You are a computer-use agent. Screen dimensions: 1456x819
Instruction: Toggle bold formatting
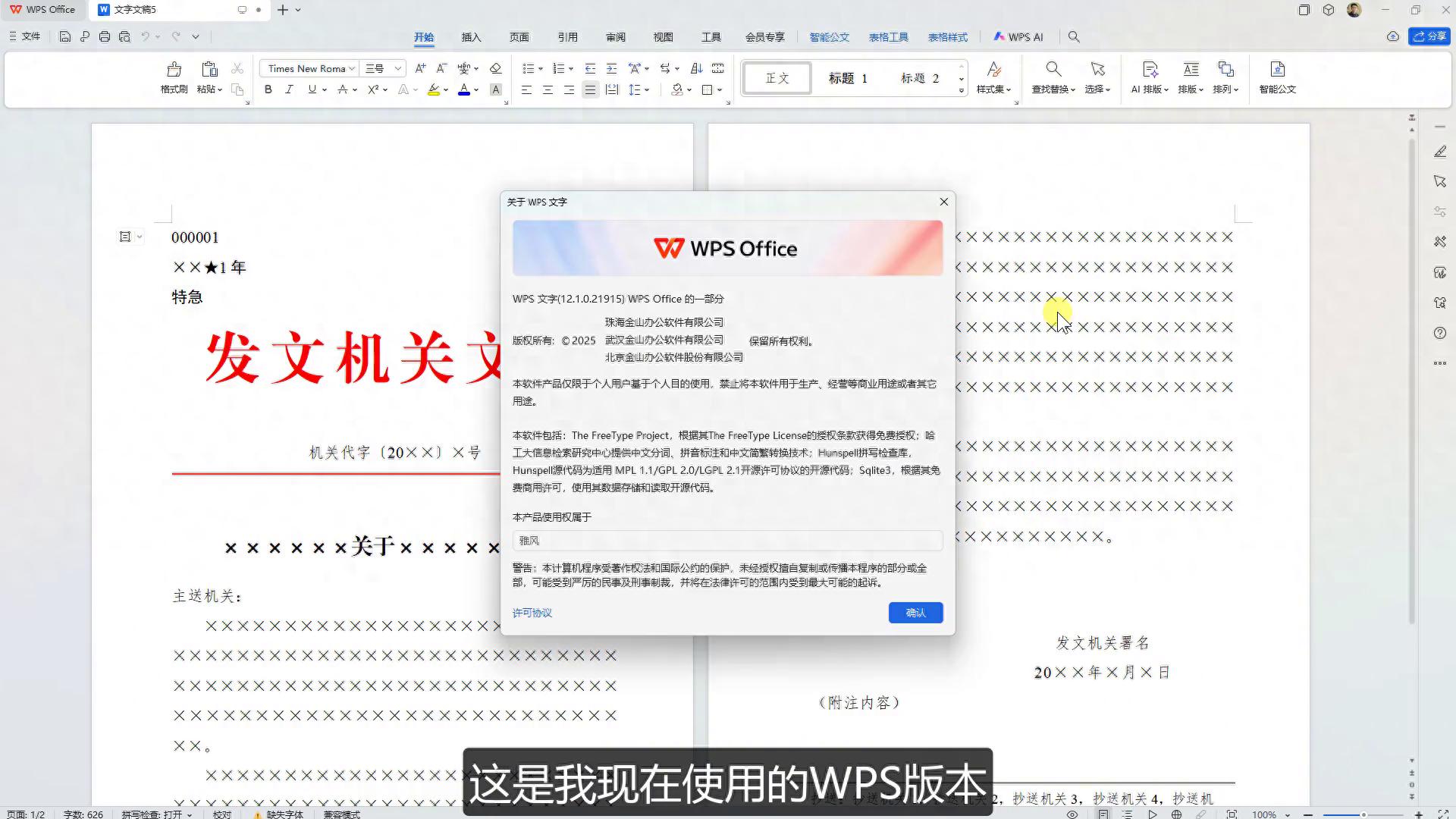click(268, 89)
